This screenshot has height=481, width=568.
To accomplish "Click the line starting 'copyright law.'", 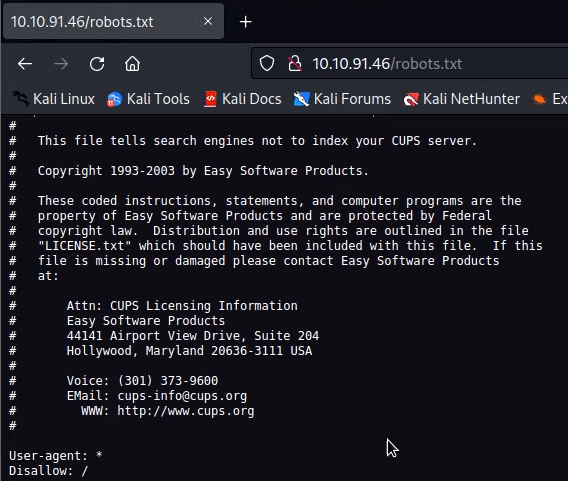I will pyautogui.click(x=283, y=231).
